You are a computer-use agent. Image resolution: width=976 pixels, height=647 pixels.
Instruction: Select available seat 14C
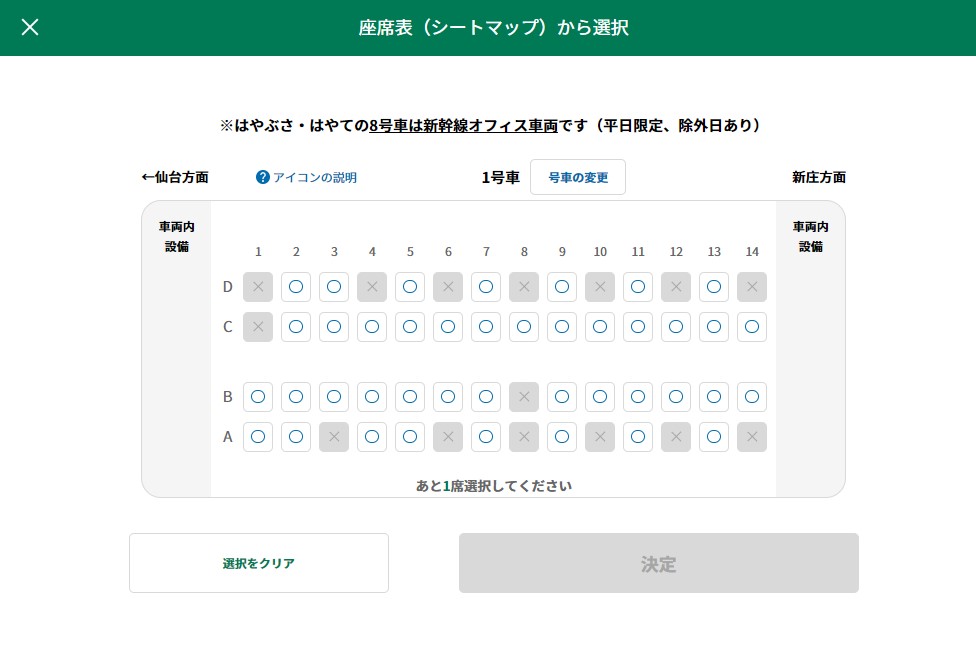click(x=752, y=327)
